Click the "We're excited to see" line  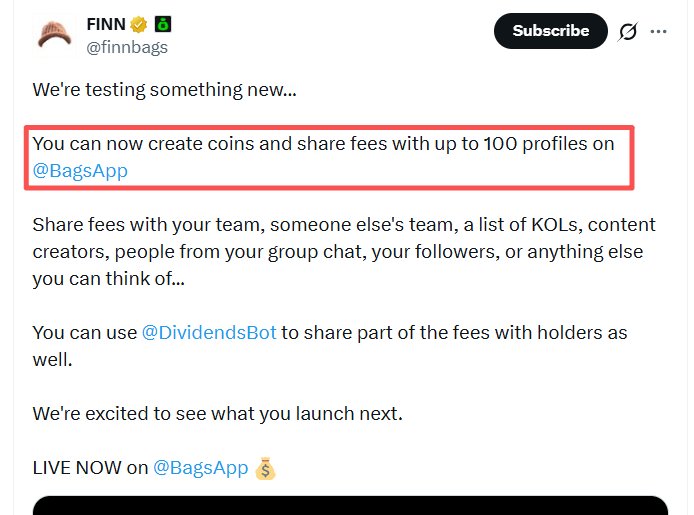pos(217,413)
